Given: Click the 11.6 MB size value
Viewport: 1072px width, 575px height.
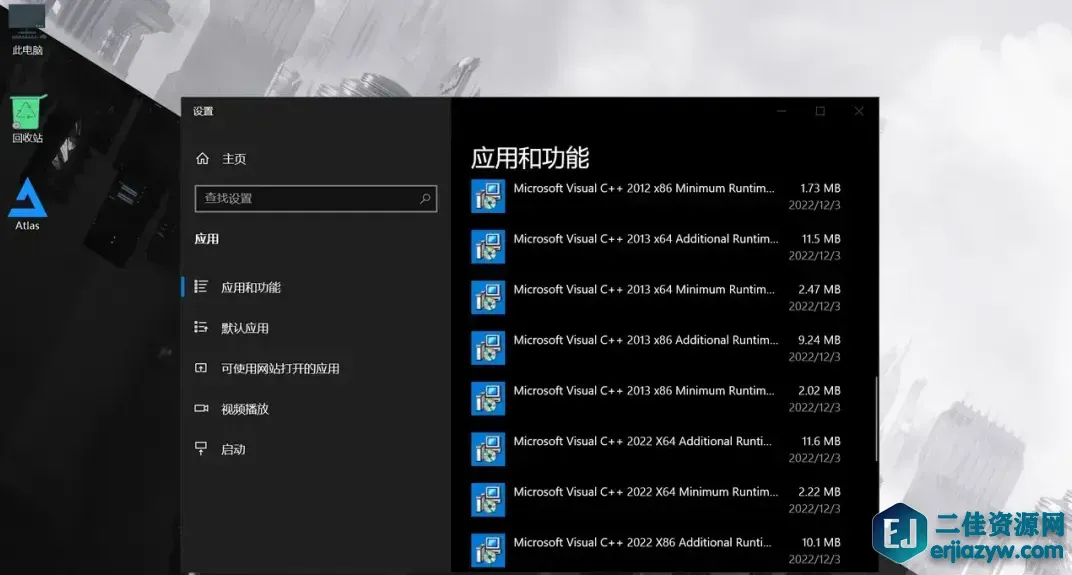Looking at the screenshot, I should (821, 441).
